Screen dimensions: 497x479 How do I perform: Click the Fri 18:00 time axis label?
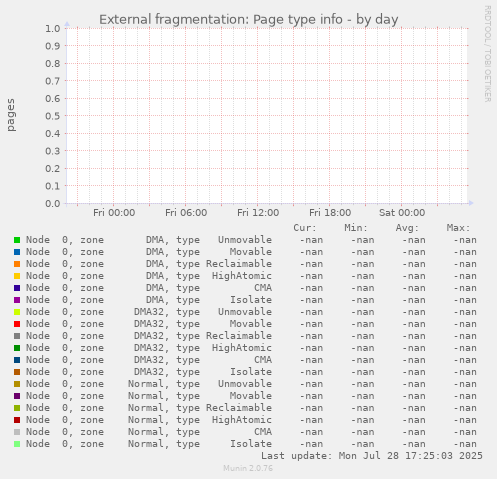pyautogui.click(x=330, y=213)
